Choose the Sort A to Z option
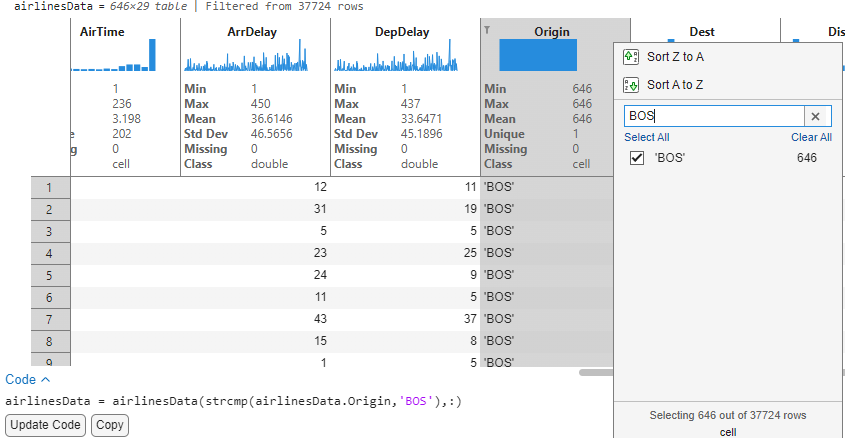 point(675,85)
